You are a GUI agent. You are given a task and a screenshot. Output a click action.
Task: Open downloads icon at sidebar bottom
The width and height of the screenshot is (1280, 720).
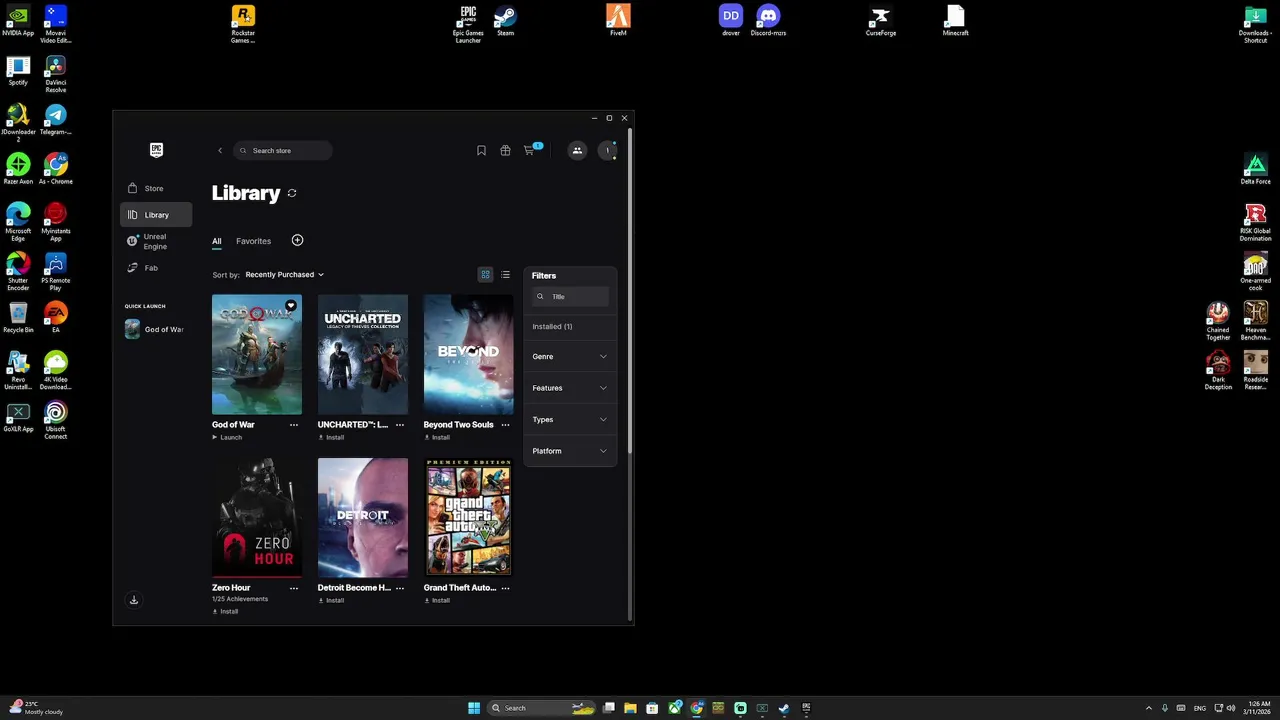coord(134,600)
